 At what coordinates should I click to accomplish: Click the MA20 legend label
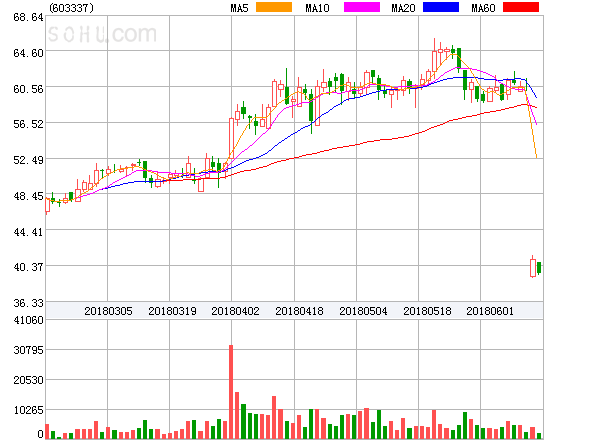[x=403, y=8]
